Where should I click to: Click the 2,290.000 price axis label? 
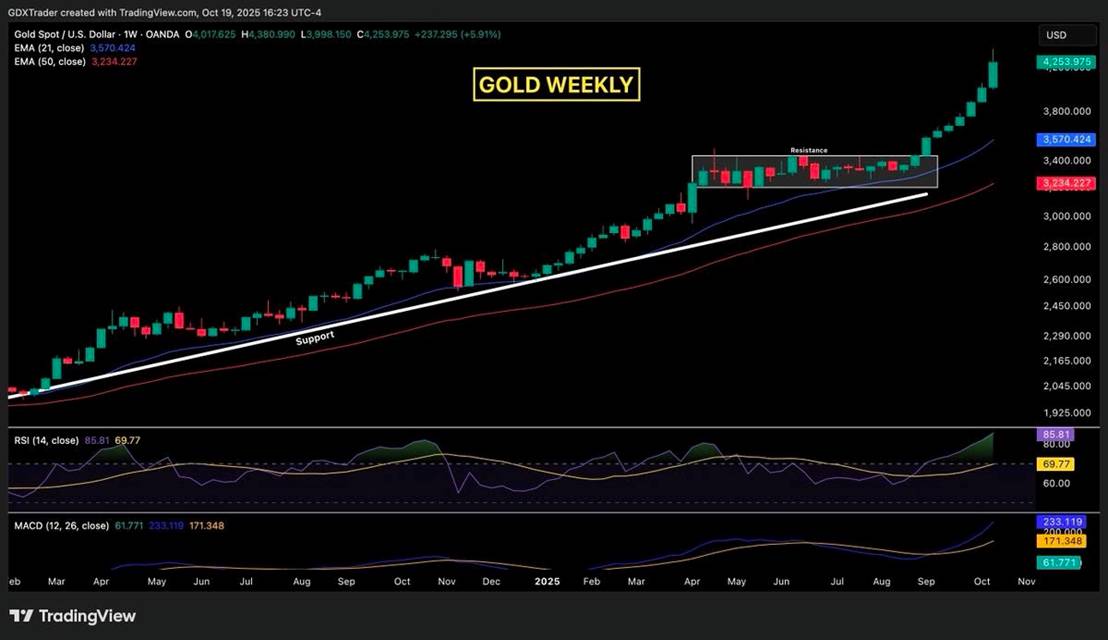coord(1067,336)
